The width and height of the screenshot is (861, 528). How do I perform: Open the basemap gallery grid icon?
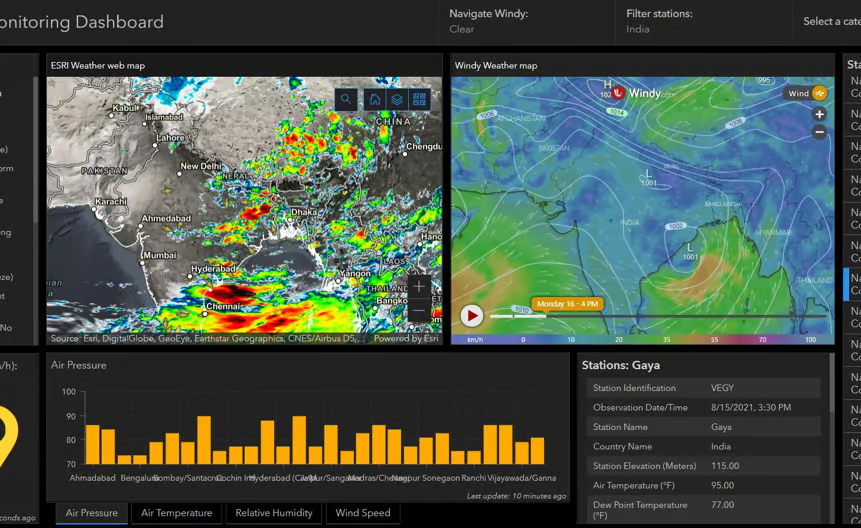tap(420, 99)
